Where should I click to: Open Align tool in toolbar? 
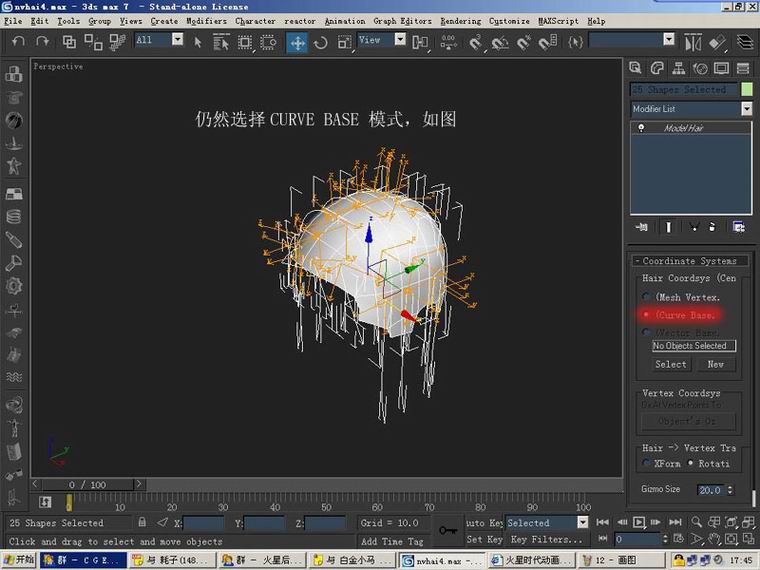(717, 43)
